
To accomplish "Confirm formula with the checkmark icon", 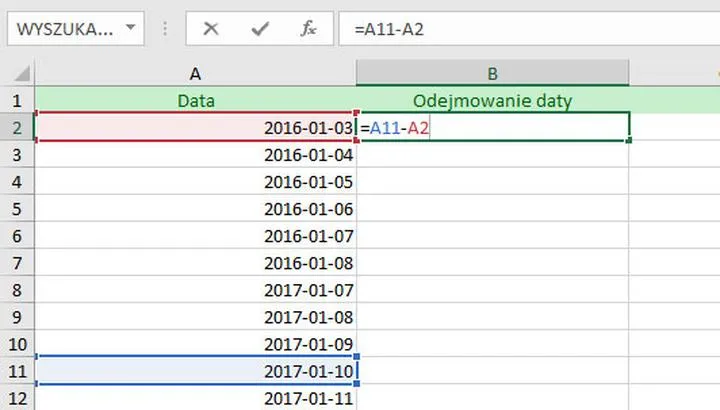I will tap(260, 28).
